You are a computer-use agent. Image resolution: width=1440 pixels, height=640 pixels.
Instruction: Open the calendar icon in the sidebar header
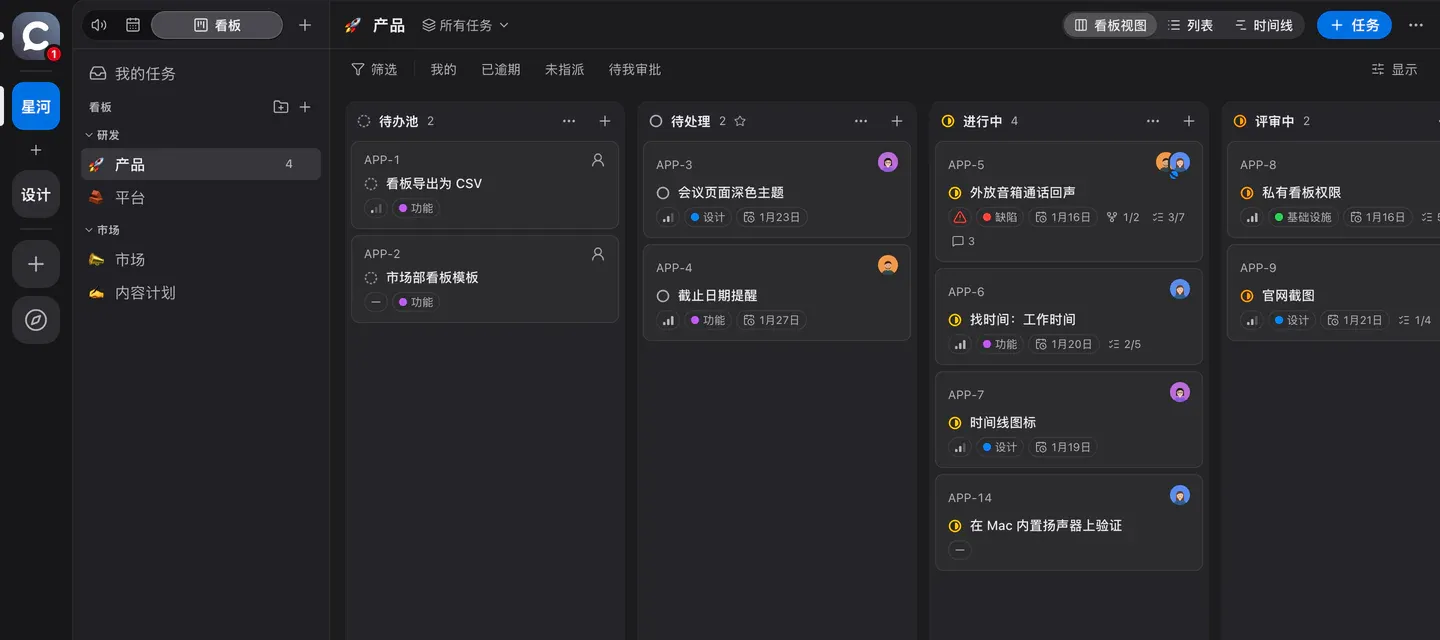pyautogui.click(x=133, y=25)
